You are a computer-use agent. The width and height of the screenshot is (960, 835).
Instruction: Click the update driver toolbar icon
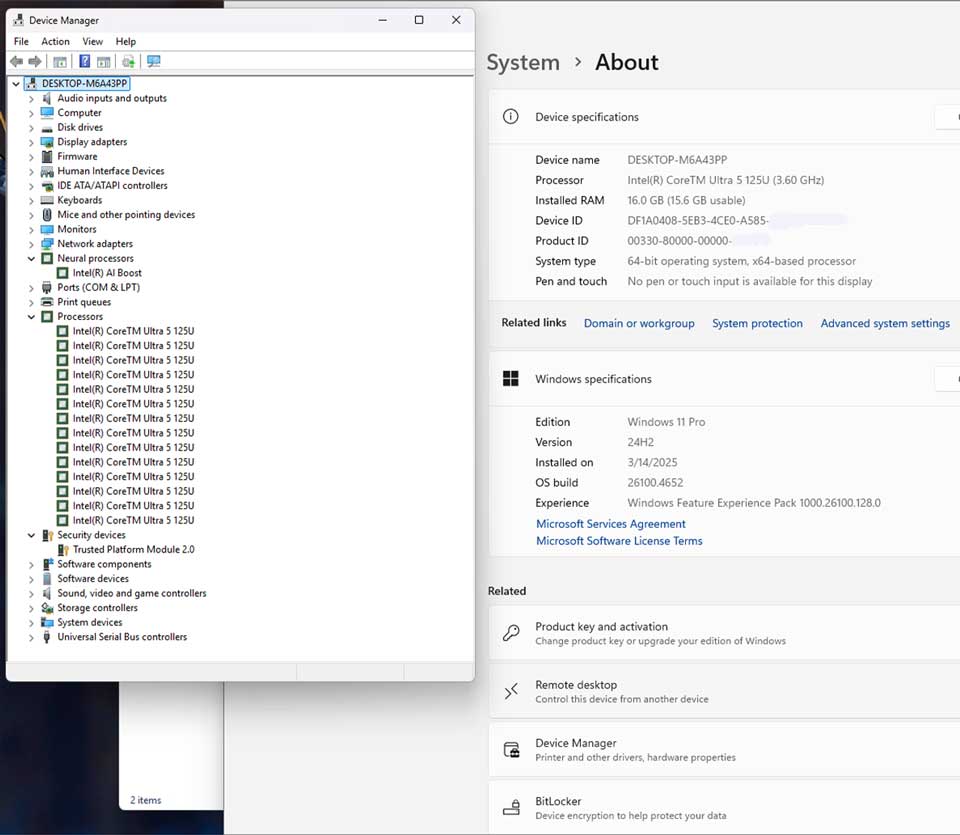tap(128, 61)
